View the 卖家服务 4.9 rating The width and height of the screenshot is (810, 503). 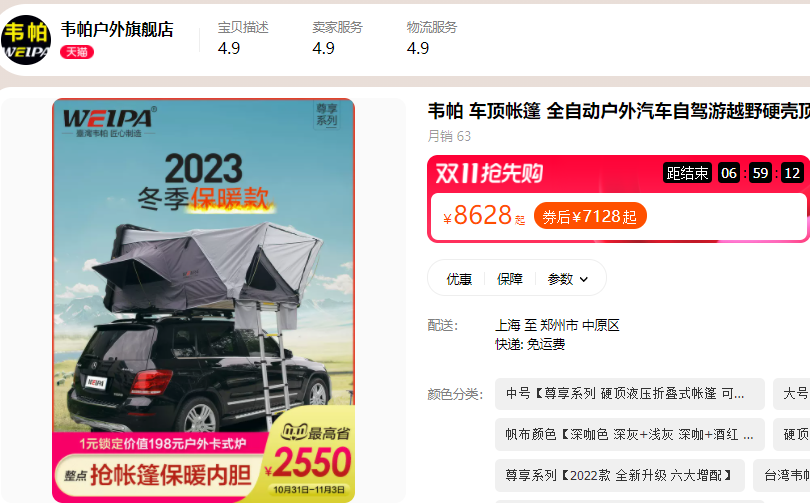pos(337,38)
